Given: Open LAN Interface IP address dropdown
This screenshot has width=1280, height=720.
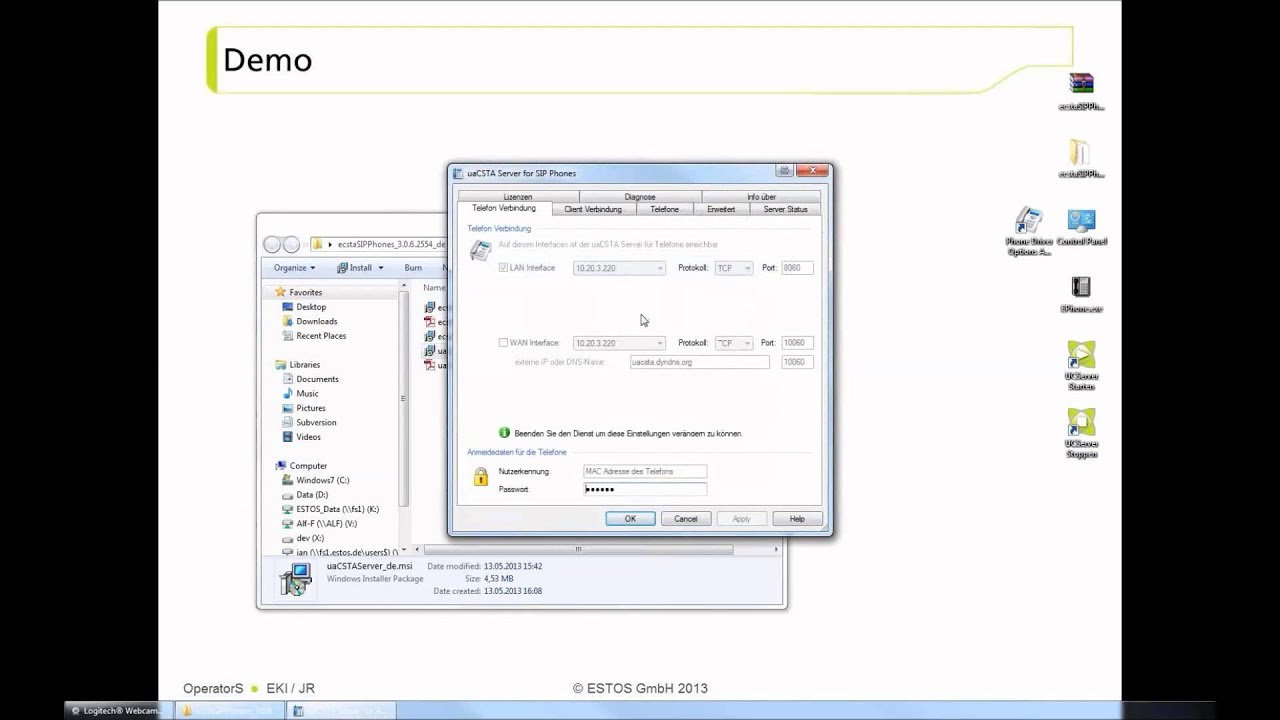Looking at the screenshot, I should pos(619,268).
